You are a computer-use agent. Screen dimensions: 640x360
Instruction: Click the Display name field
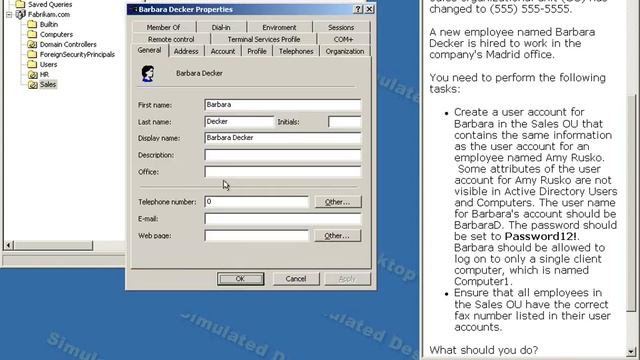[x=282, y=138]
